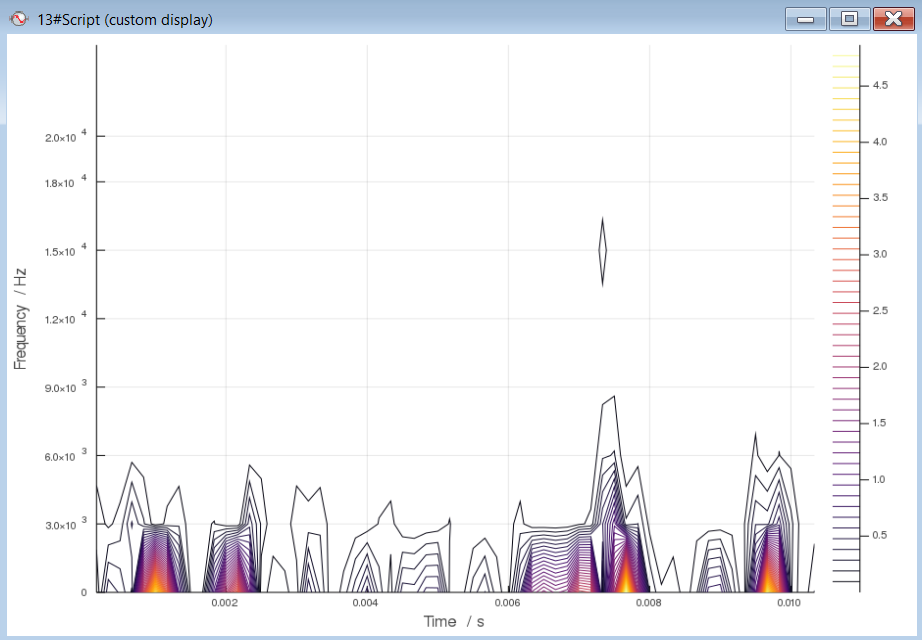This screenshot has width=922, height=640.
Task: Click the app icon in the title bar
Action: click(17, 19)
